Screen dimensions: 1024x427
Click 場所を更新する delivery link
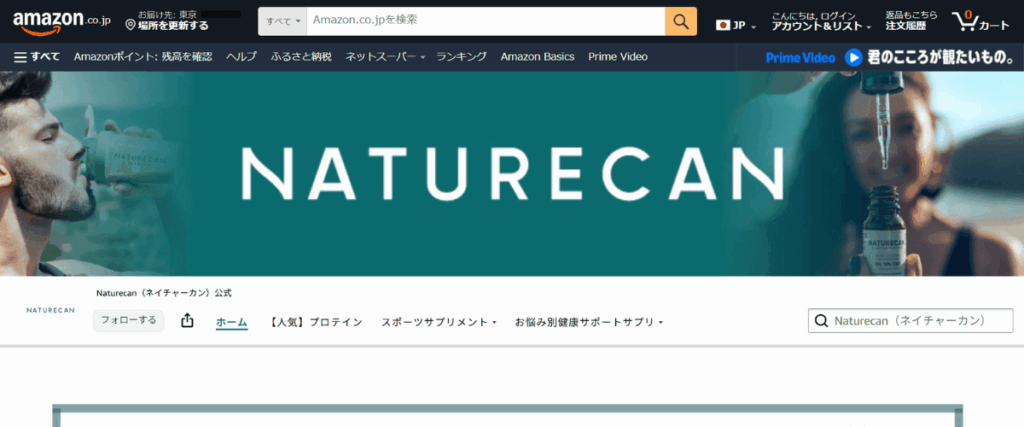coord(173,26)
